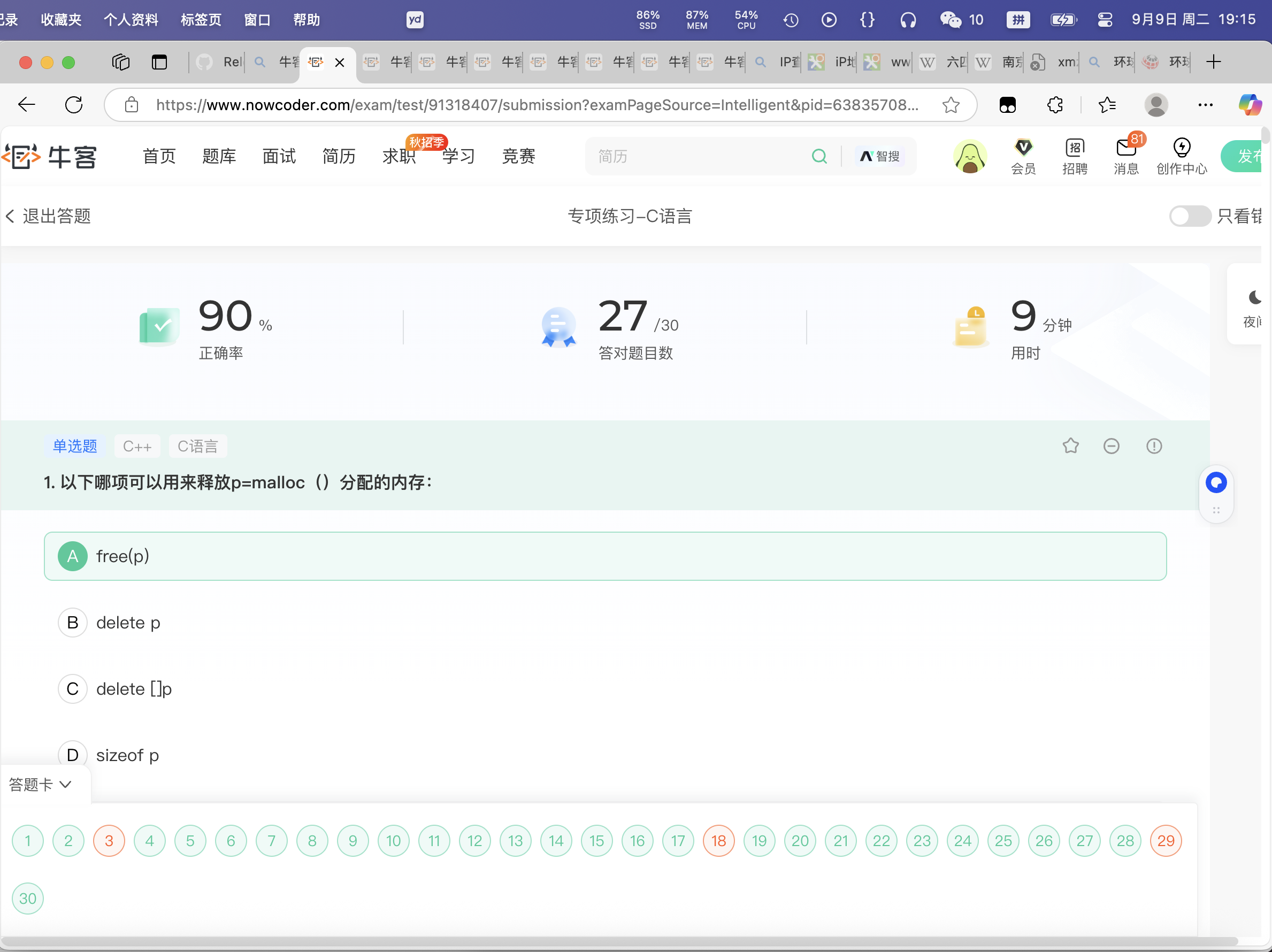The height and width of the screenshot is (952, 1272).
Task: Click the site search field 简历
Action: coord(699,156)
